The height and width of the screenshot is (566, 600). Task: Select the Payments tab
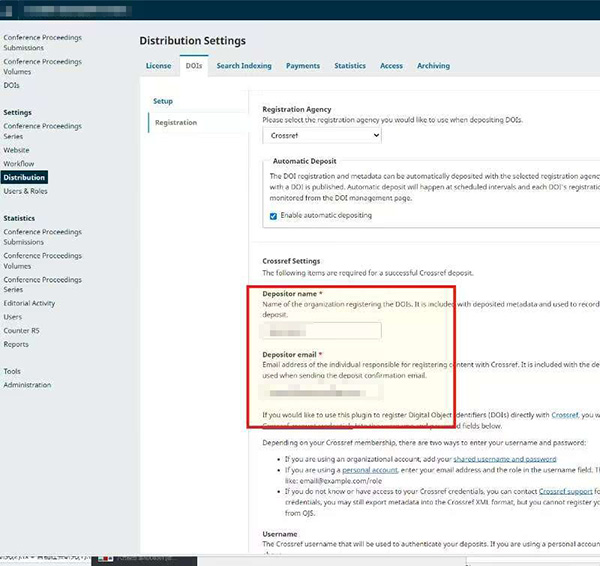(x=303, y=66)
